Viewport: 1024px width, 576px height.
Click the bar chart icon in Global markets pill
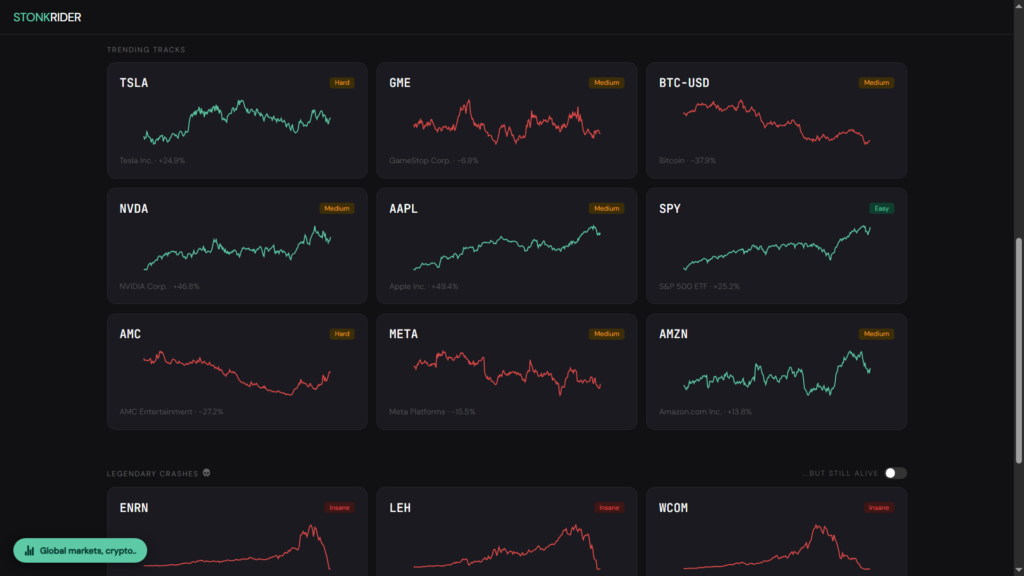tap(29, 551)
